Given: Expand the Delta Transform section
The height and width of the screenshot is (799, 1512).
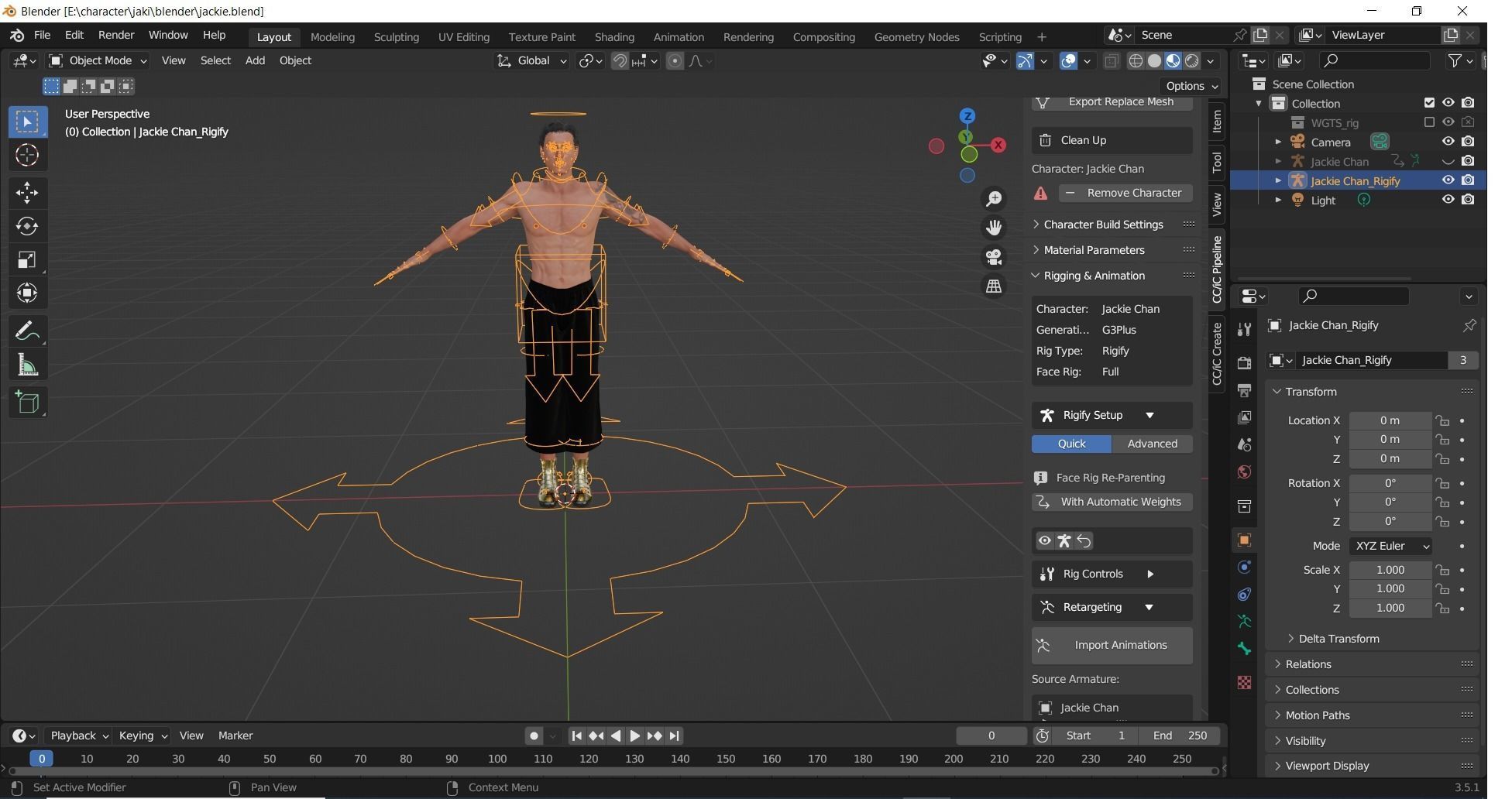Looking at the screenshot, I should (x=1338, y=639).
